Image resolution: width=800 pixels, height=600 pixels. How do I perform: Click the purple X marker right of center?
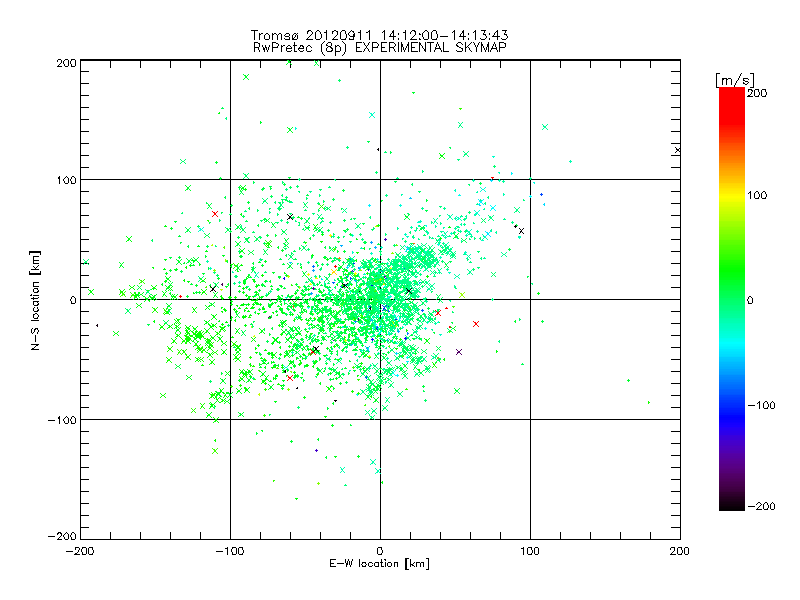pos(459,352)
